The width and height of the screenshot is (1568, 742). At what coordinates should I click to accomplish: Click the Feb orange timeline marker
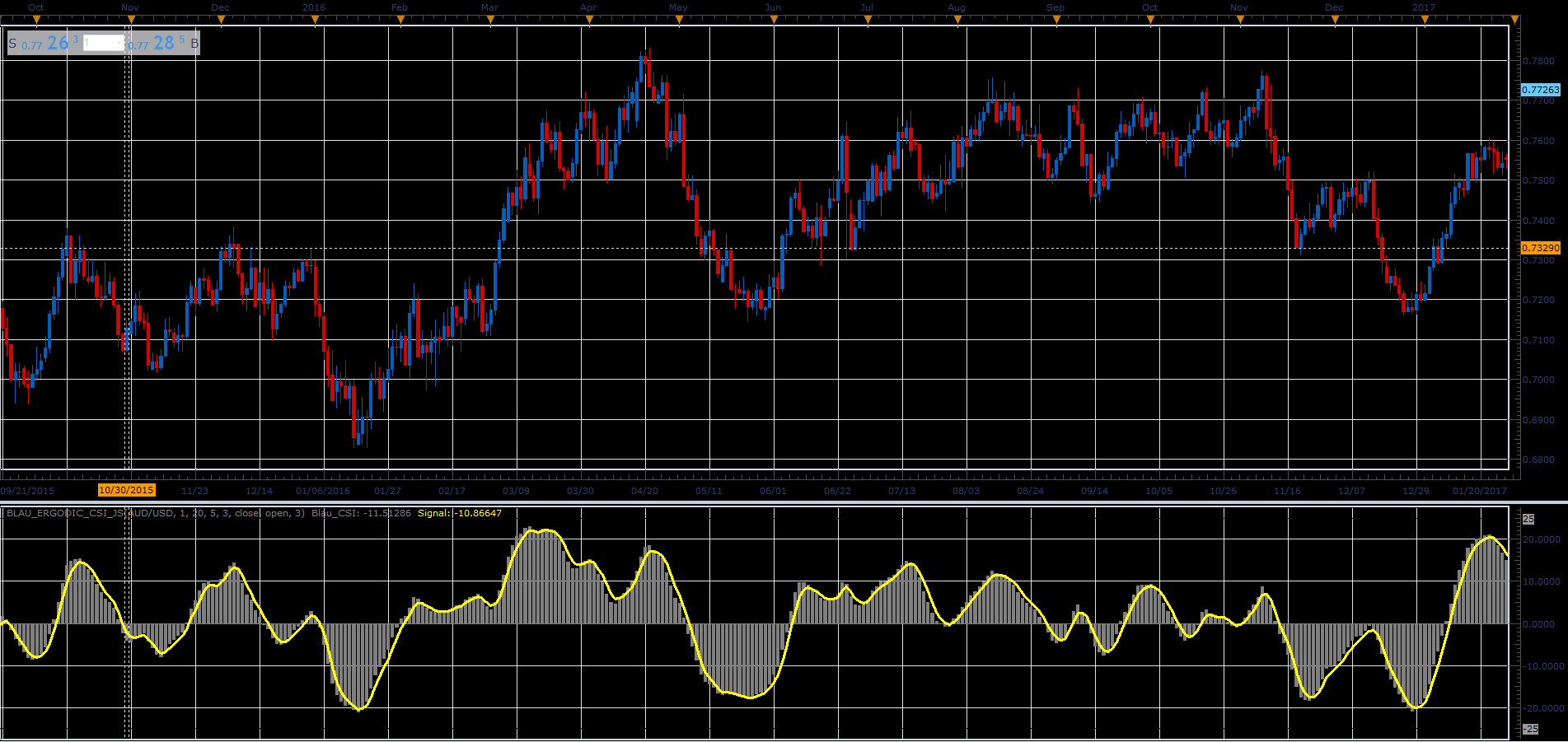pyautogui.click(x=402, y=20)
